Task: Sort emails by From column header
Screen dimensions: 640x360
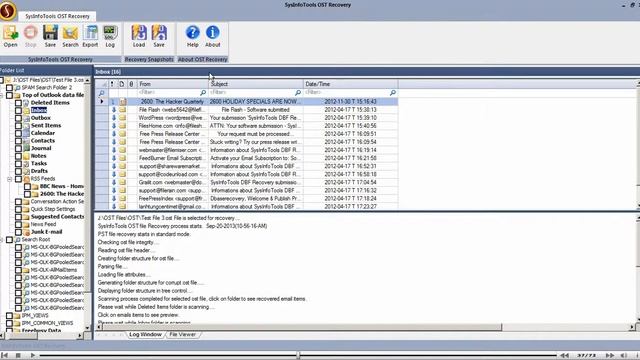Action: point(173,84)
